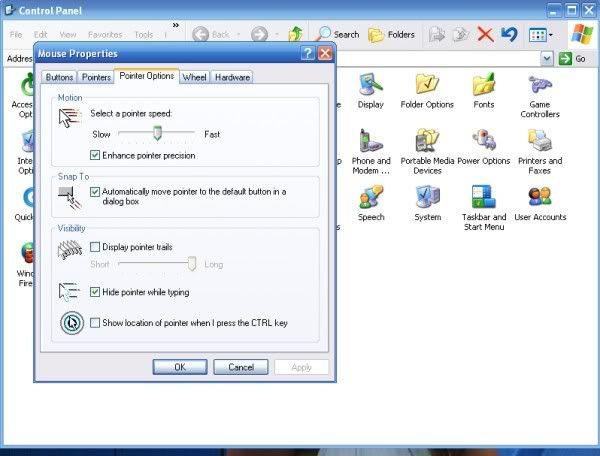Click the Cancel button
Viewport: 600px width, 456px height.
click(241, 367)
